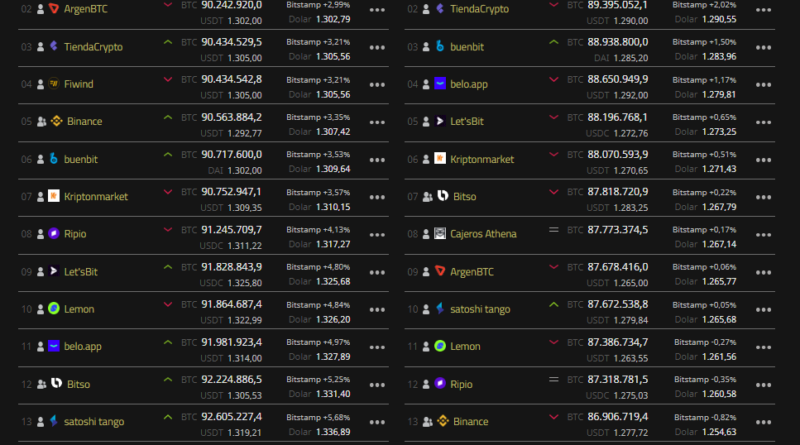Click the Binance logo in row 05

click(x=57, y=121)
